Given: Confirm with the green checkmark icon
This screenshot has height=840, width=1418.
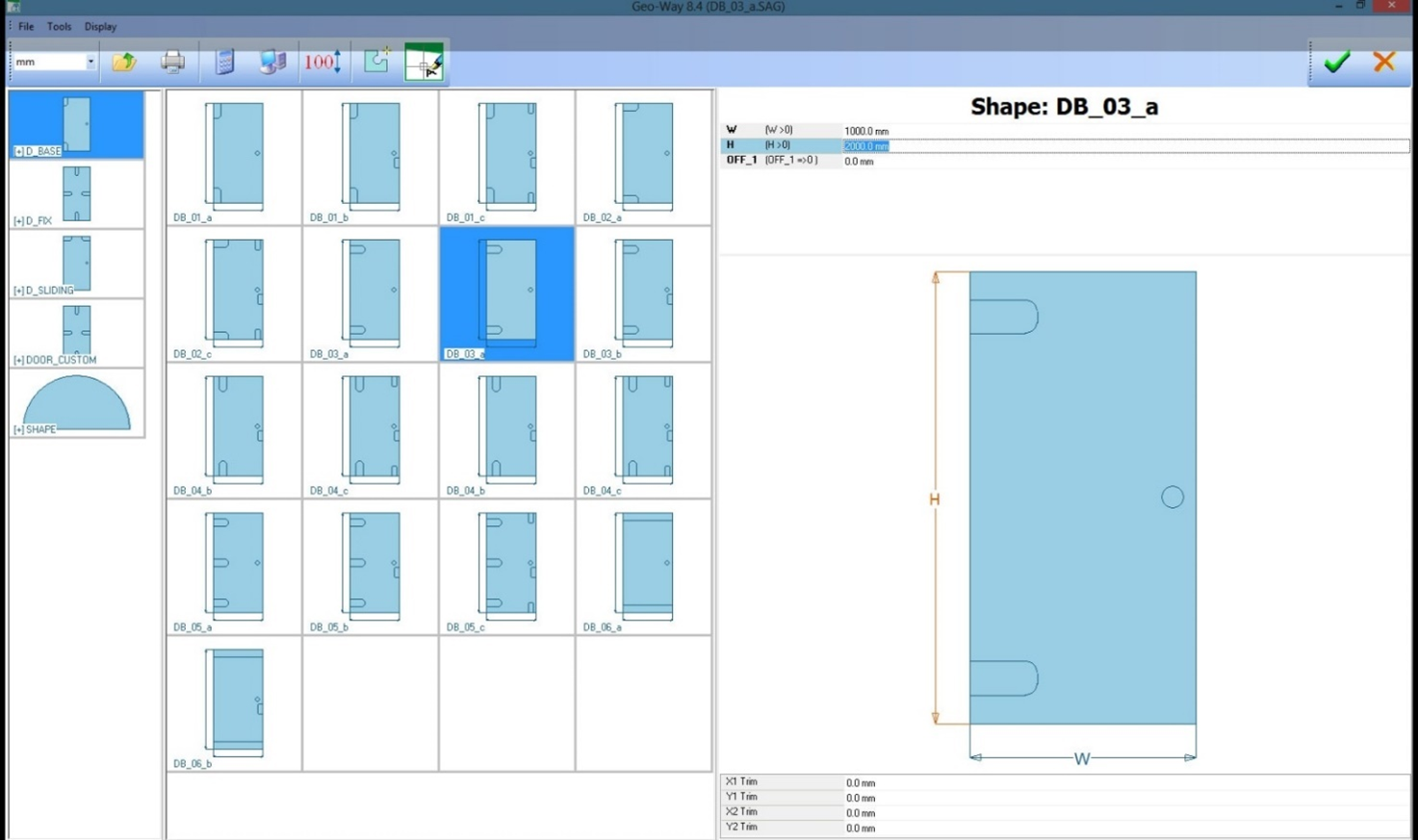Looking at the screenshot, I should click(x=1337, y=63).
